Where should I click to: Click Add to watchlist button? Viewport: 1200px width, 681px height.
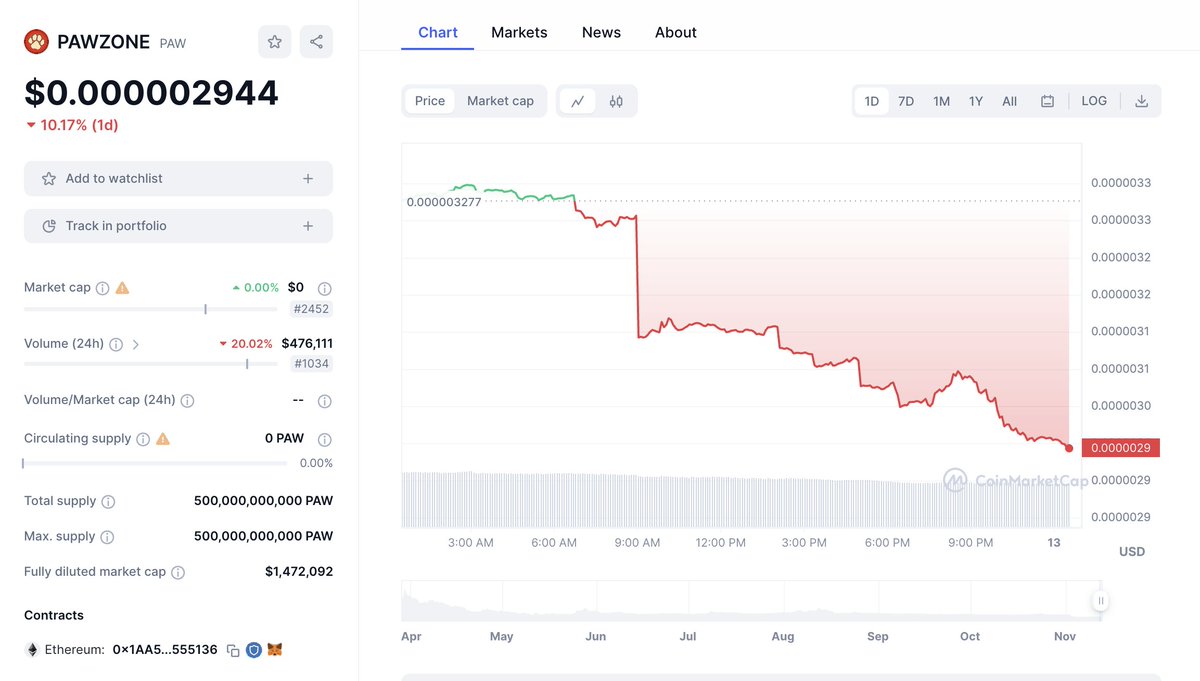[178, 178]
